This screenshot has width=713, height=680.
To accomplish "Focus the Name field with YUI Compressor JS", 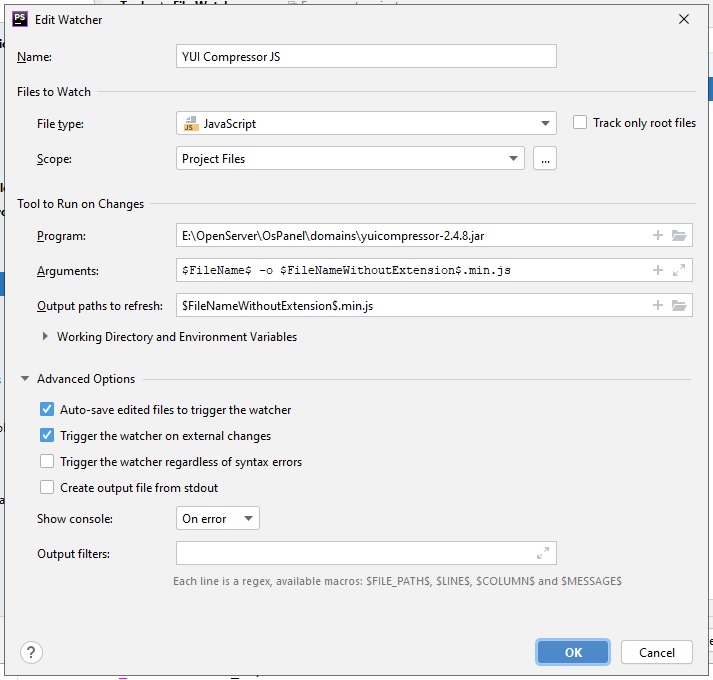I will pos(366,56).
